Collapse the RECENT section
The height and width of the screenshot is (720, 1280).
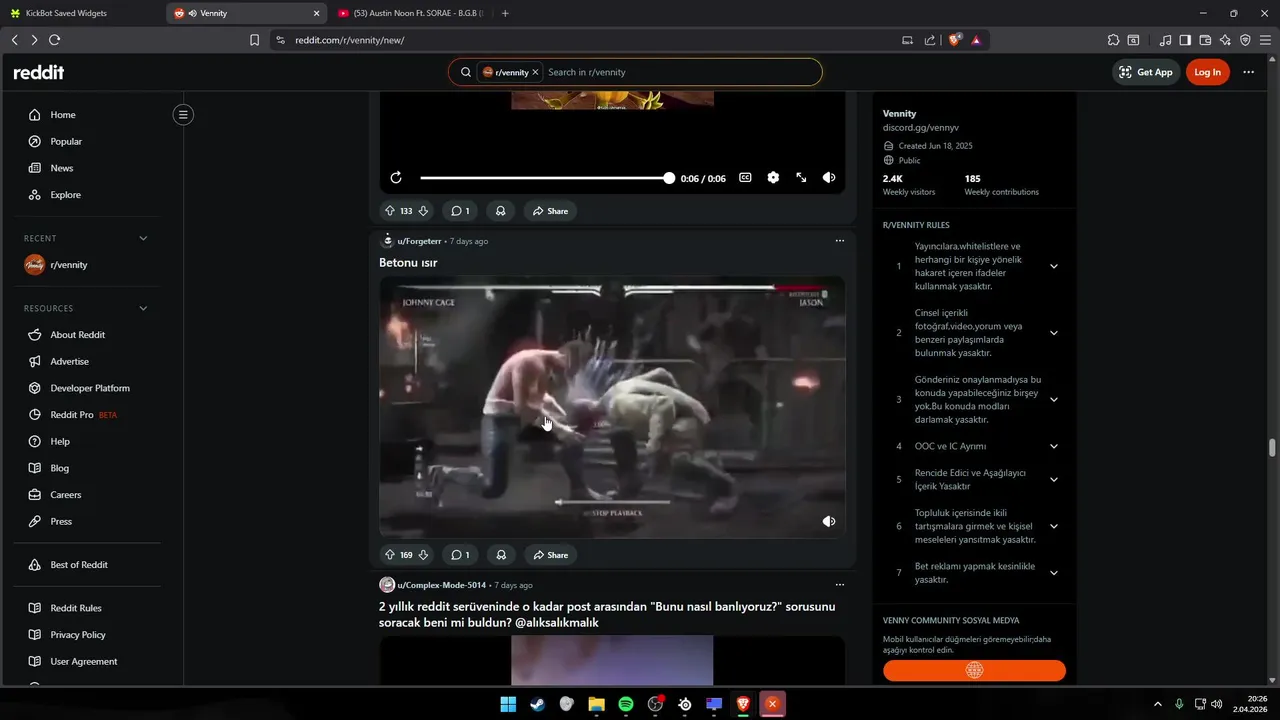coord(143,238)
